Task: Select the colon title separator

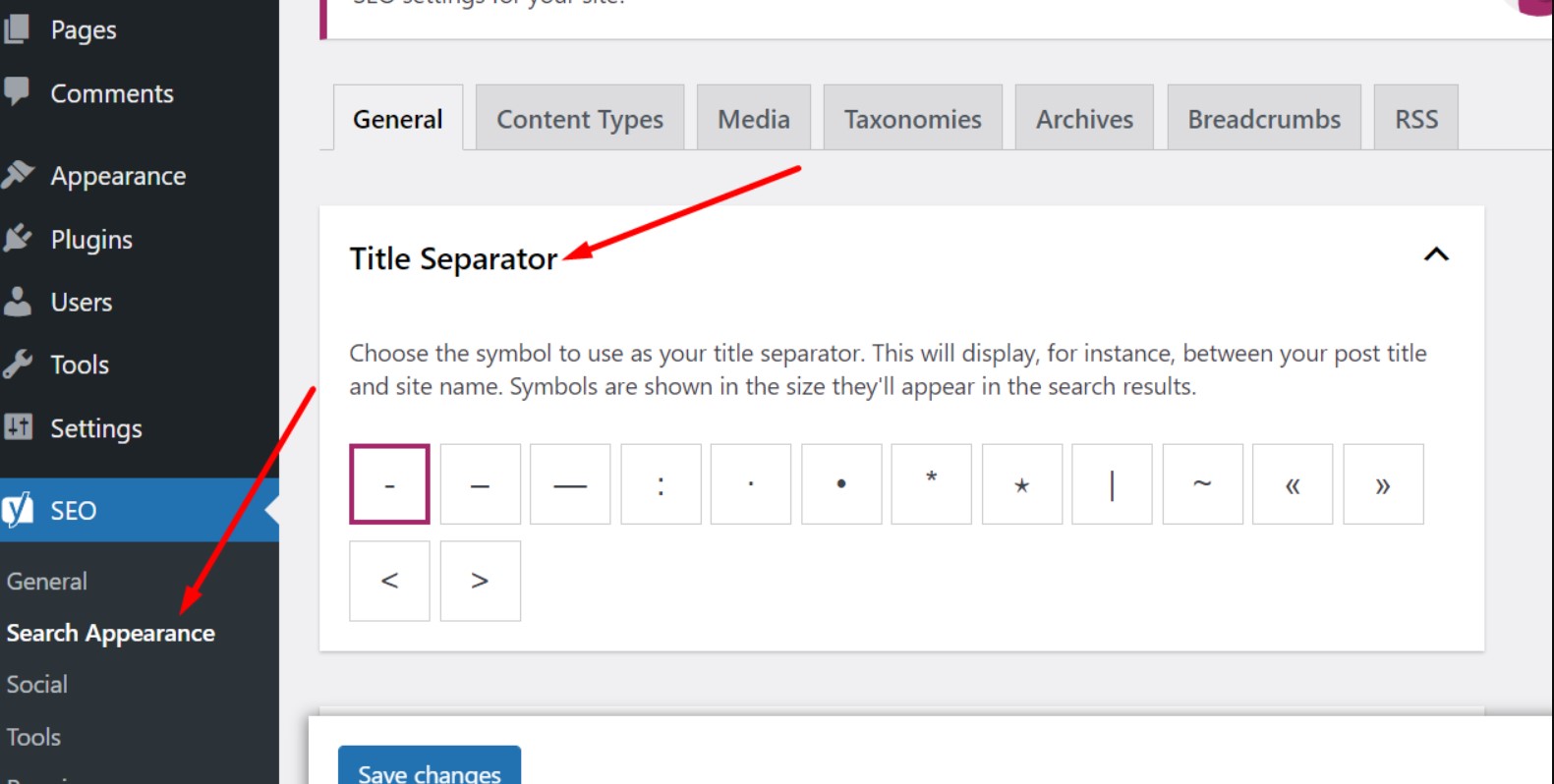Action: tap(661, 484)
